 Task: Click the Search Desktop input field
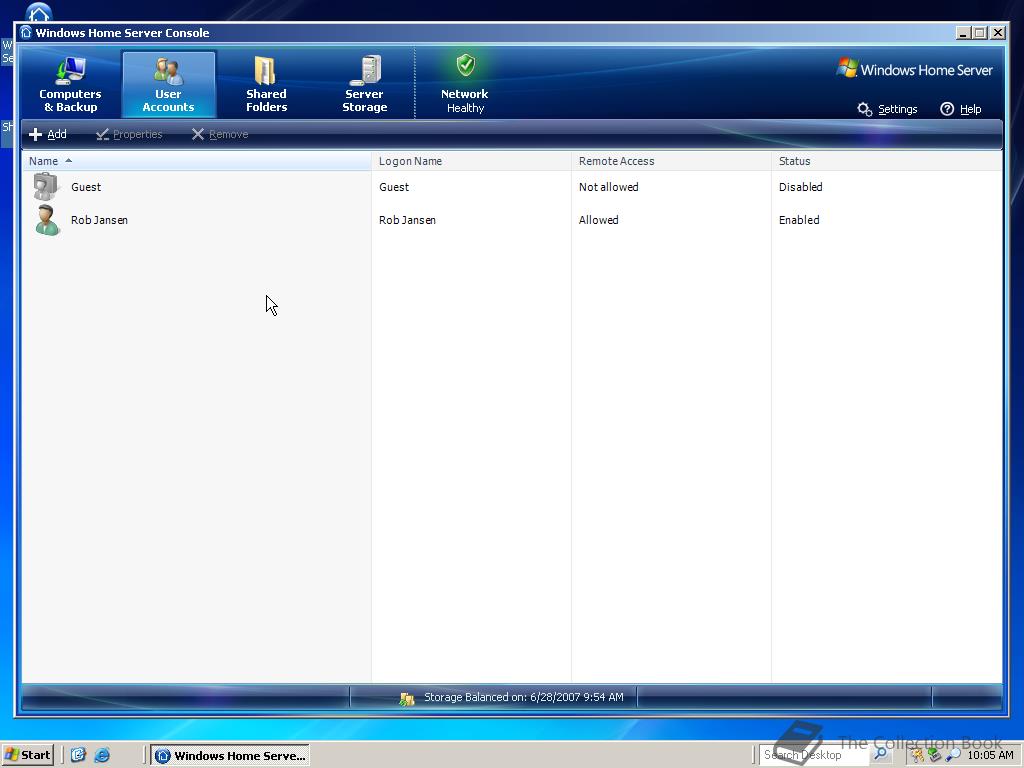click(813, 756)
